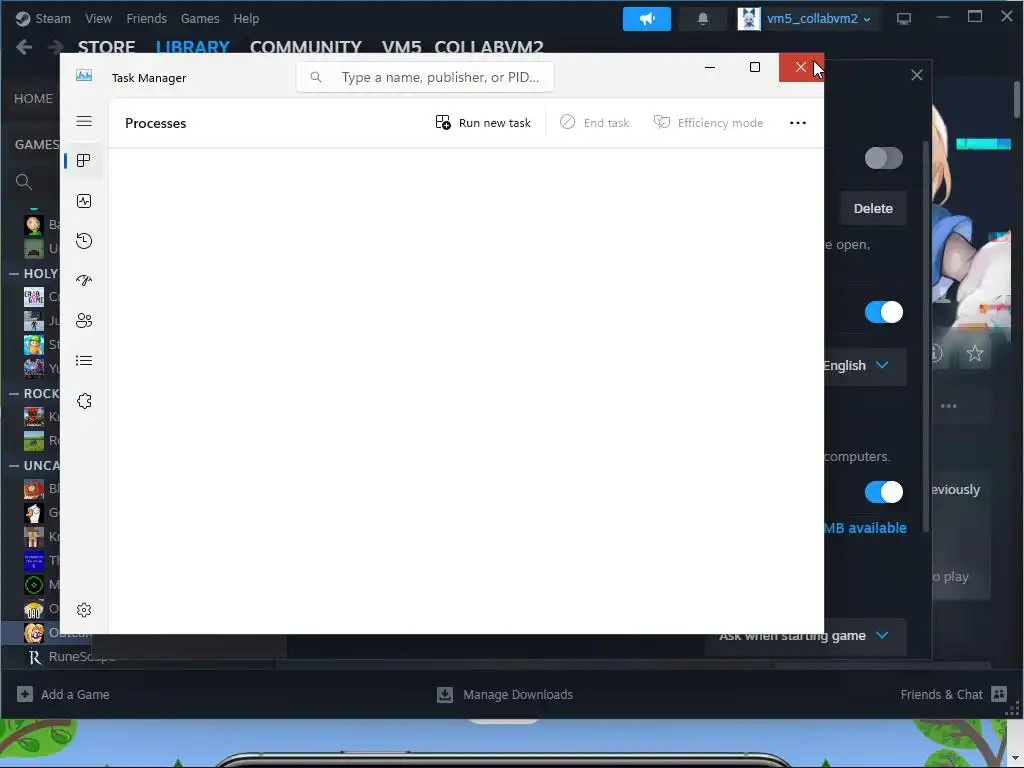Open STORE tab in Steam

(106, 47)
